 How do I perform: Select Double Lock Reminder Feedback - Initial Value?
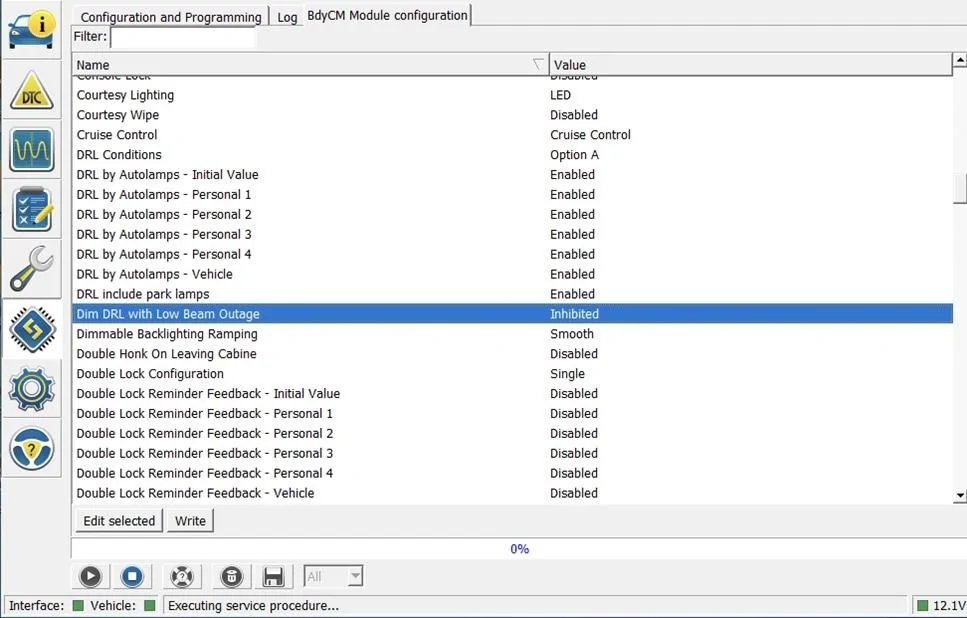(x=512, y=393)
